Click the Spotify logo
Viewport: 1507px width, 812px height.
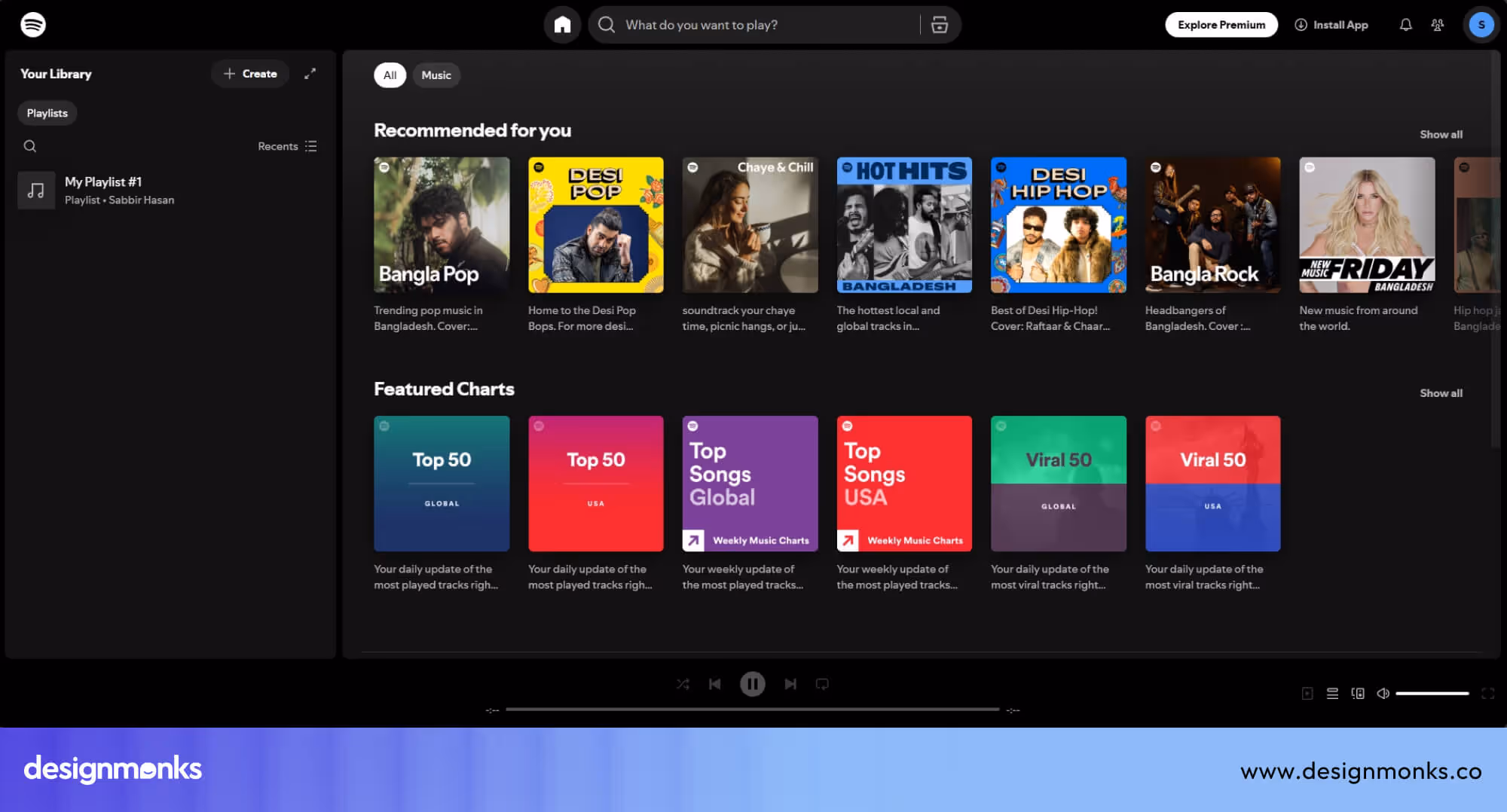click(32, 25)
